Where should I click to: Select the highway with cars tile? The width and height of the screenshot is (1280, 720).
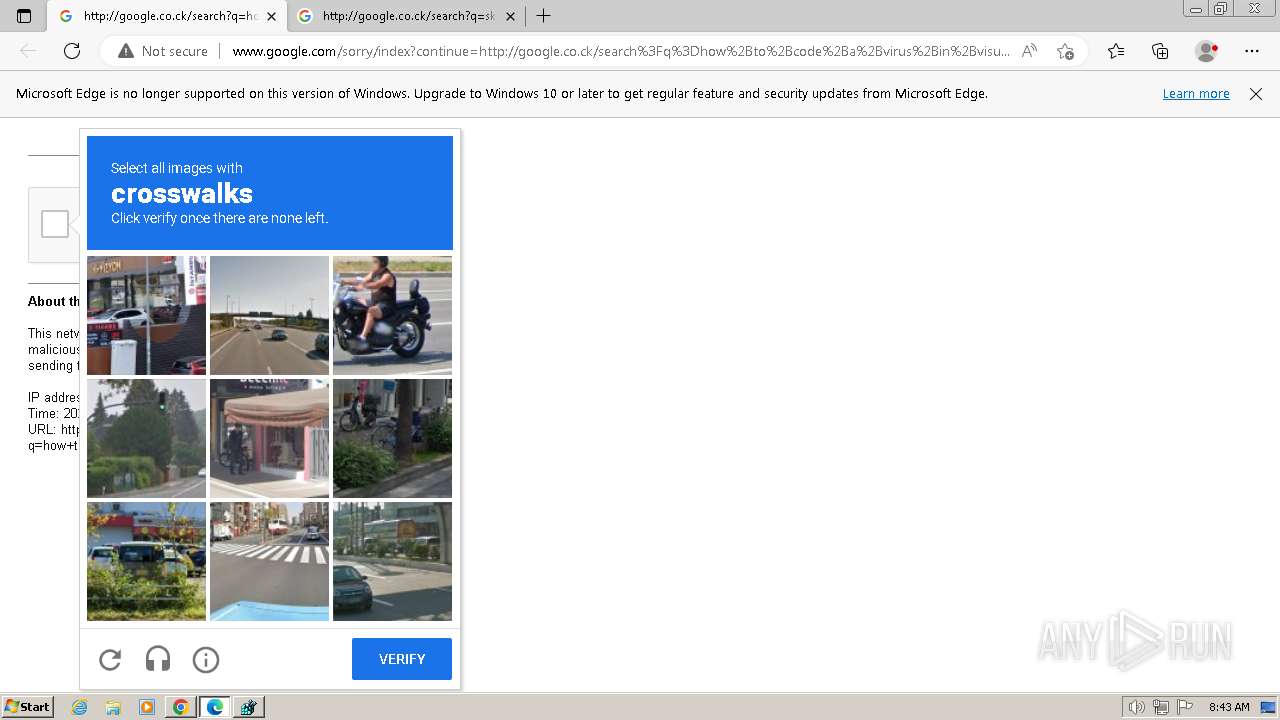coord(269,315)
